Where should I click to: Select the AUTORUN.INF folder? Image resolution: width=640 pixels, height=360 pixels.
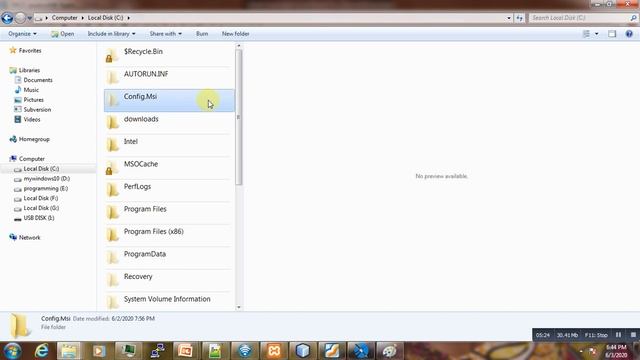169,78
